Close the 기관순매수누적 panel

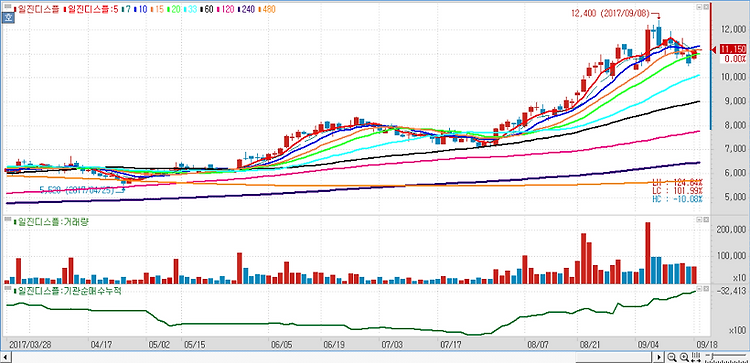tap(706, 289)
